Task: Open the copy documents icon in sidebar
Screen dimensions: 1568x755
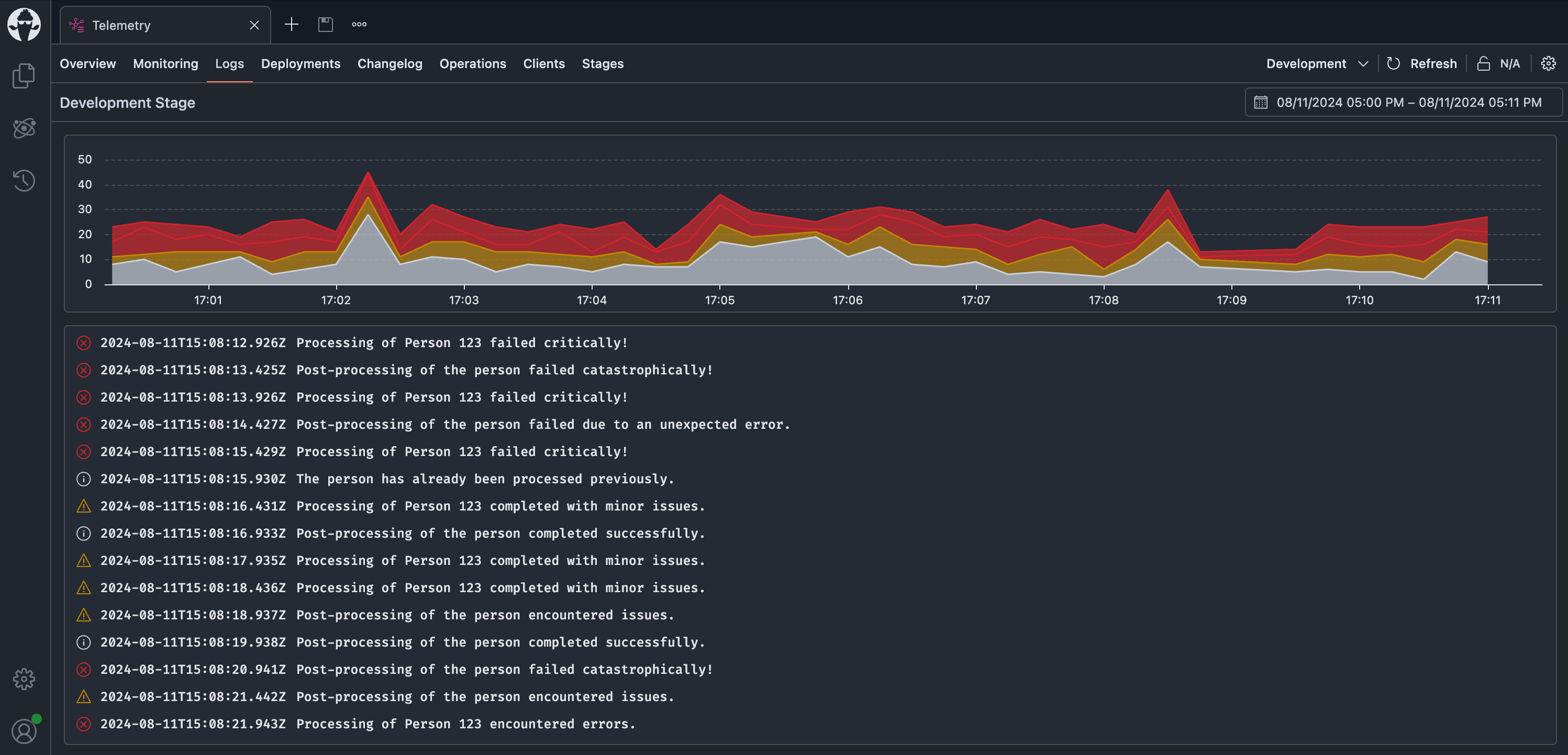Action: pos(24,75)
